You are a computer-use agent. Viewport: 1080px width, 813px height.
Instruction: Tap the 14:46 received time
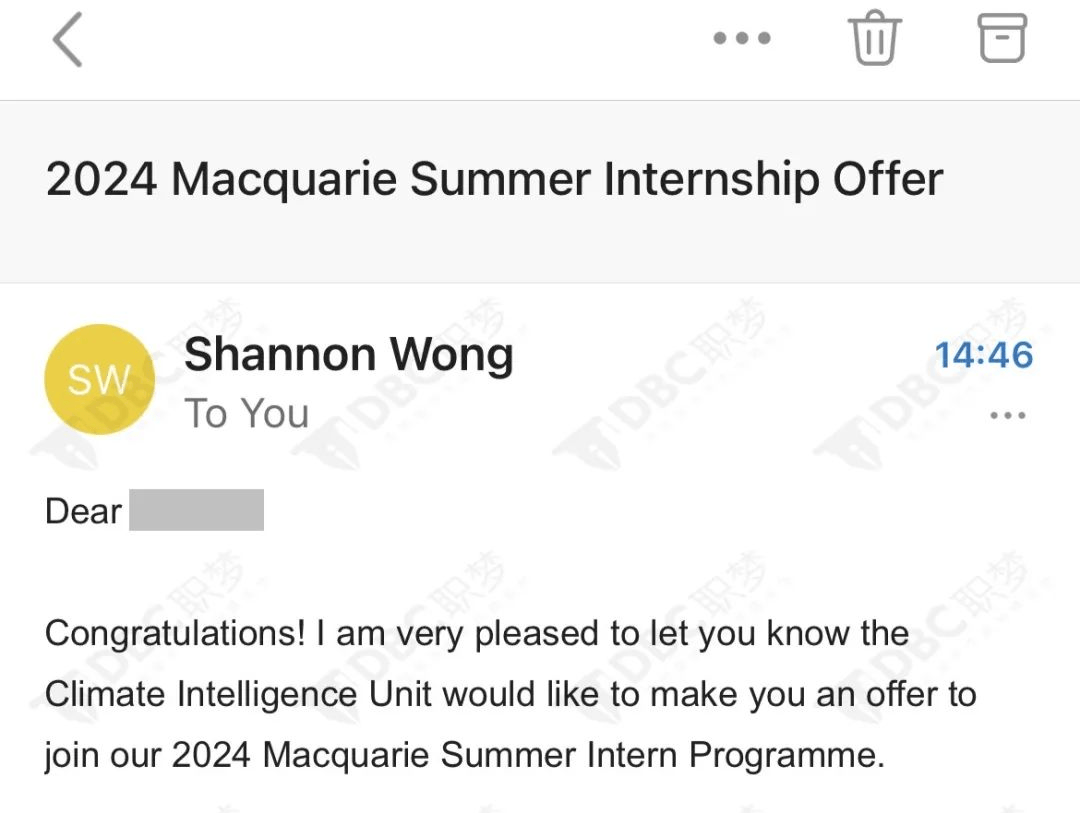984,355
